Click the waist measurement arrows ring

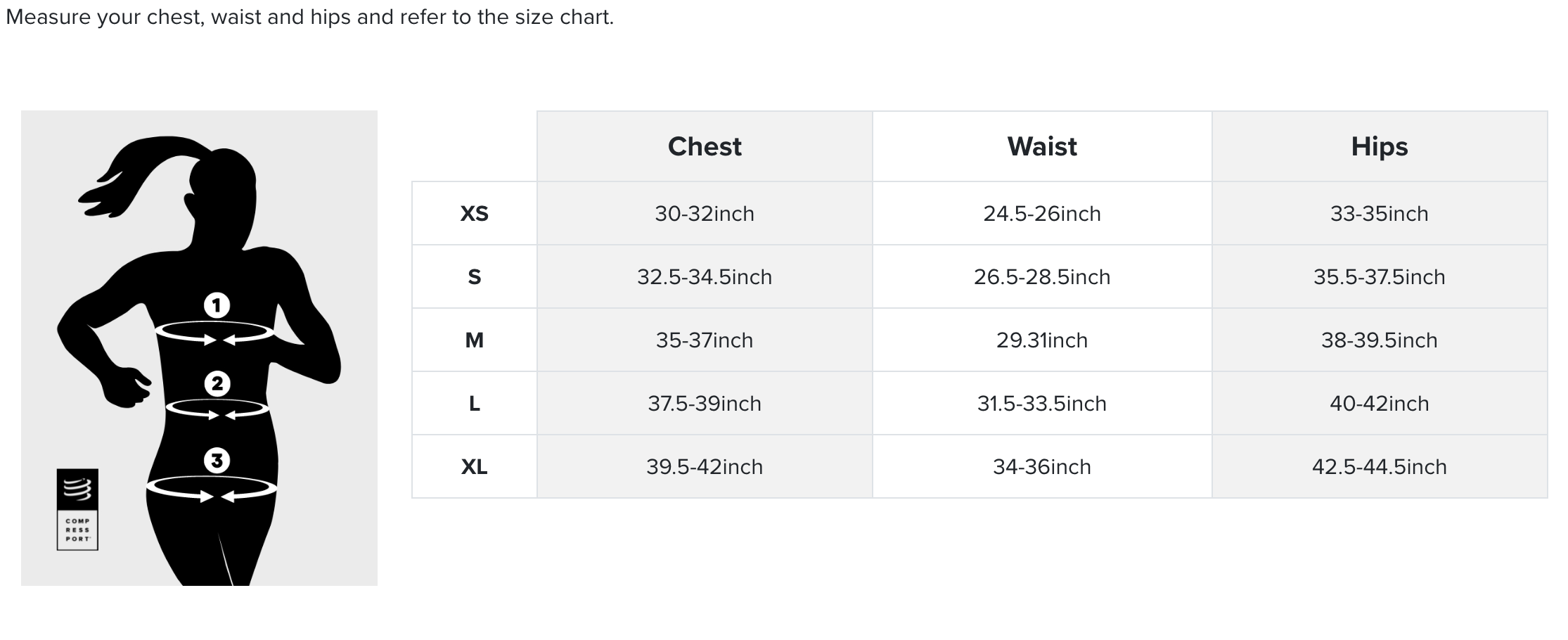217,409
